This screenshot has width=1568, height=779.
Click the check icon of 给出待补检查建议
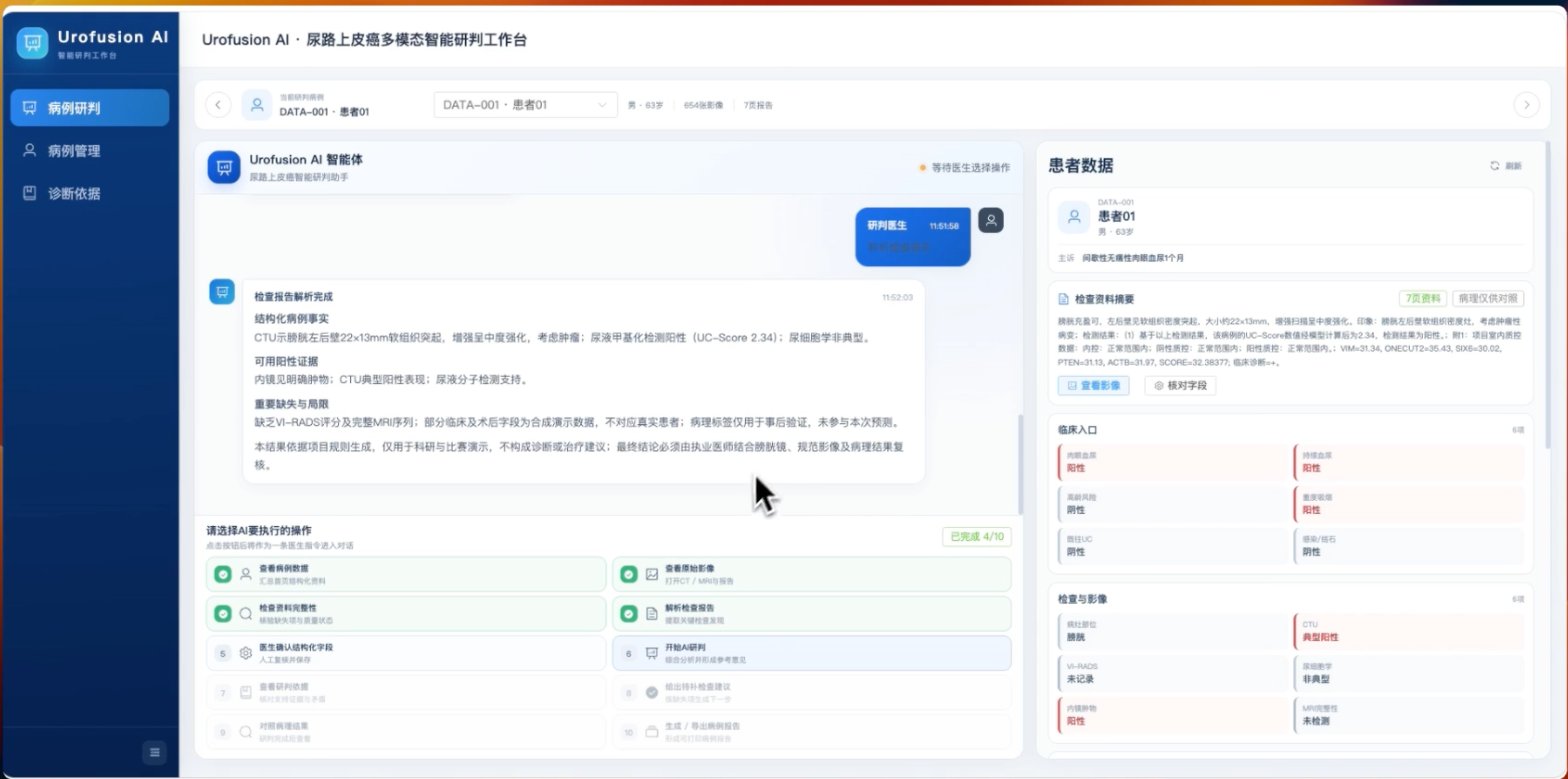pos(652,692)
